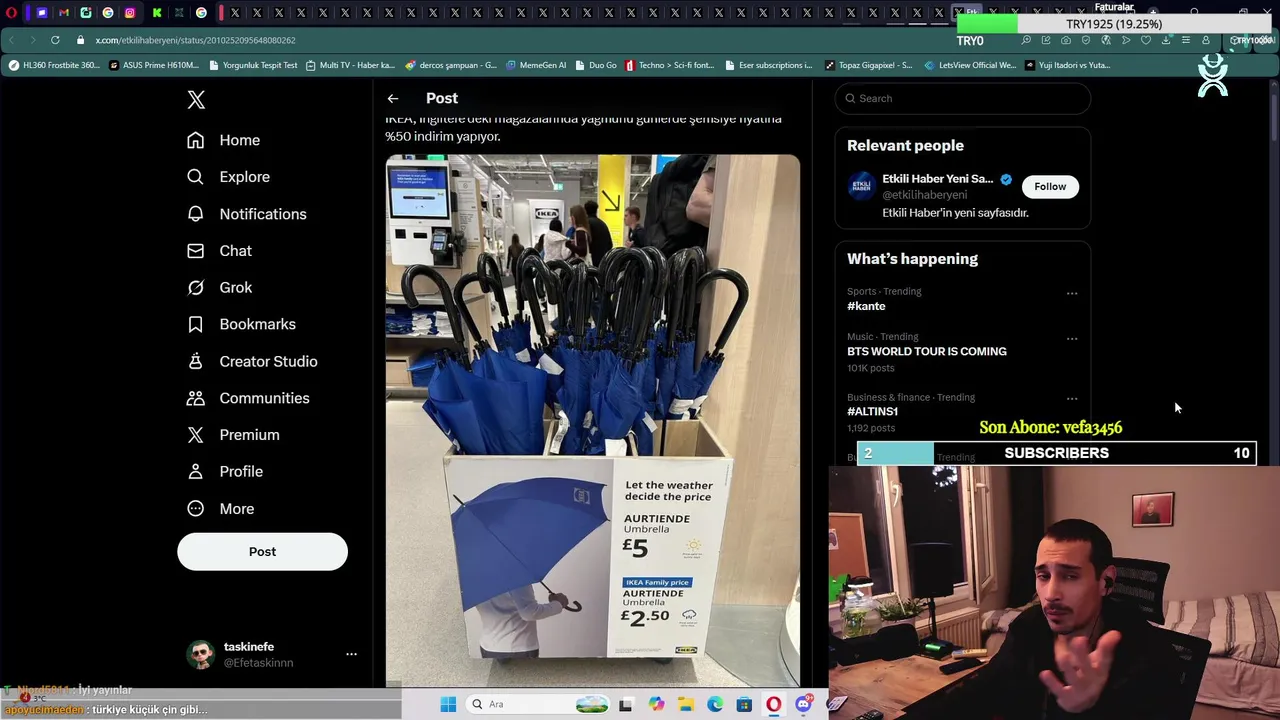Click the X logo in the sidebar
This screenshot has height=720, width=1280.
pos(196,100)
